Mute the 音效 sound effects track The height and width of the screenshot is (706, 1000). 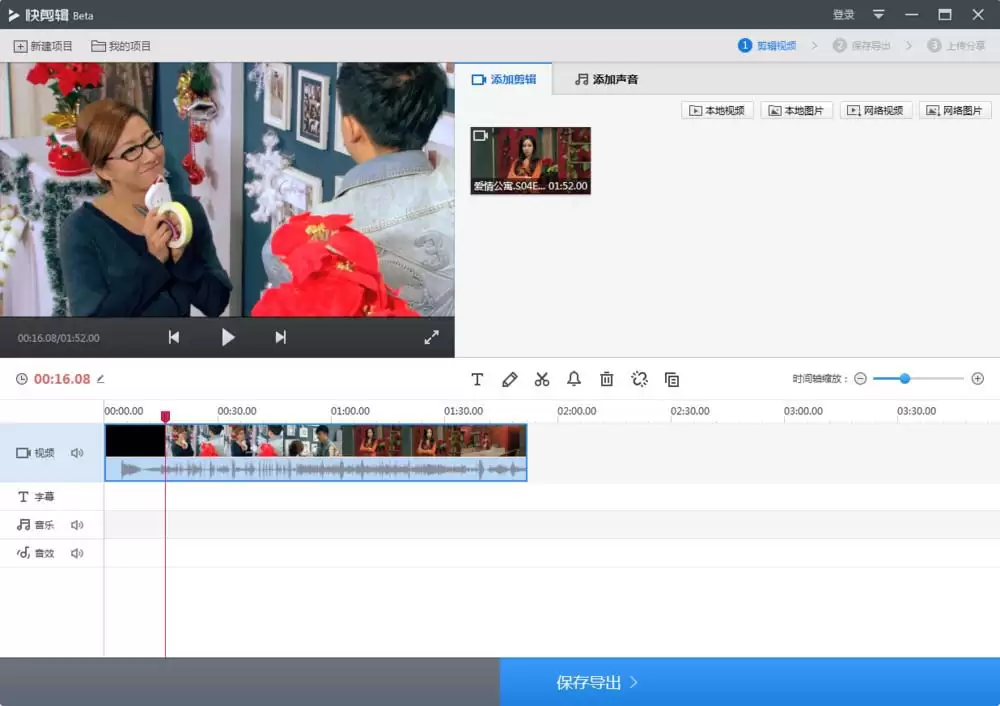[77, 553]
